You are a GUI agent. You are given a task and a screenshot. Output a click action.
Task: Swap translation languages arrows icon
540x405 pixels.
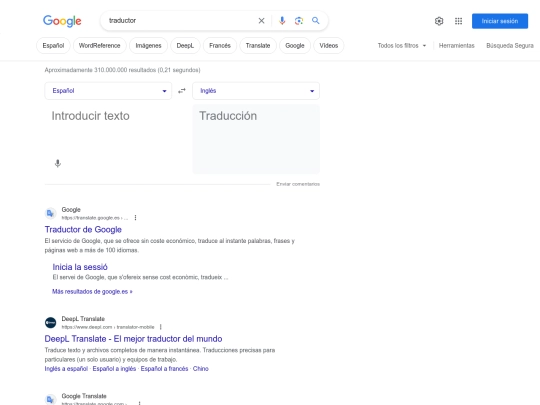click(182, 91)
